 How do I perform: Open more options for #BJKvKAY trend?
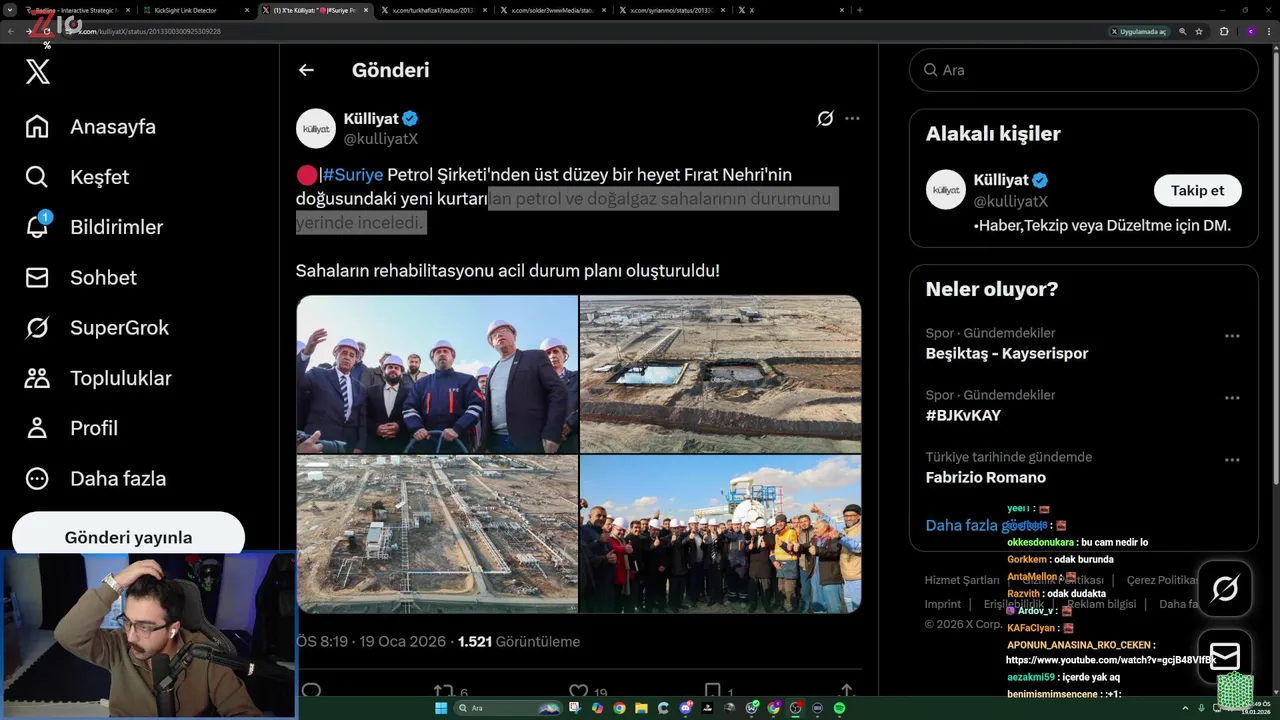coord(1232,398)
